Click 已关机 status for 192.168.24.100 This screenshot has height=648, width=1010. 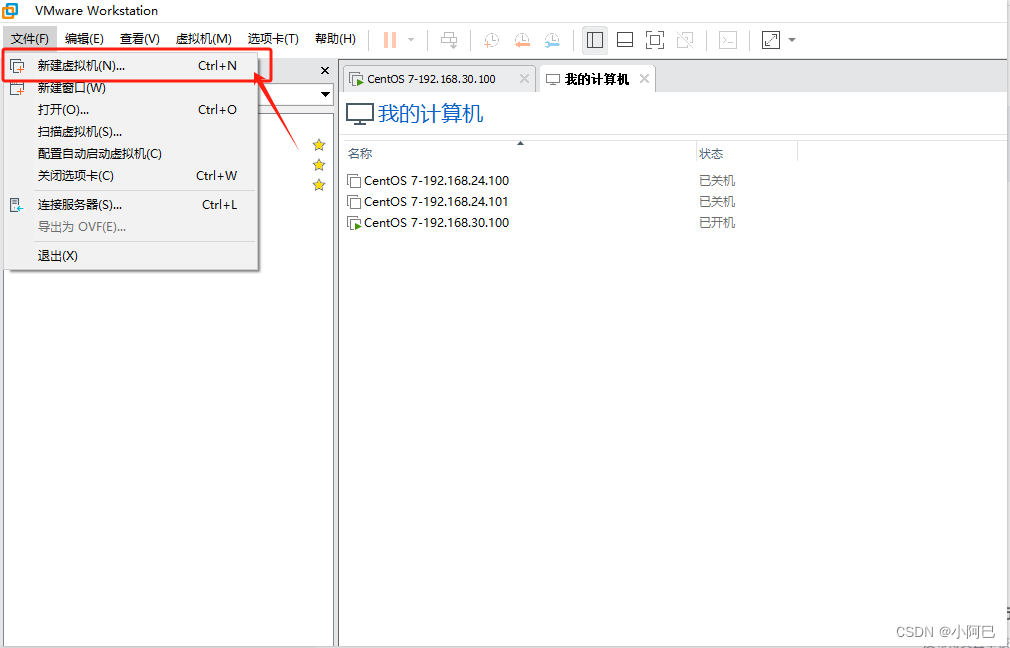coord(717,181)
